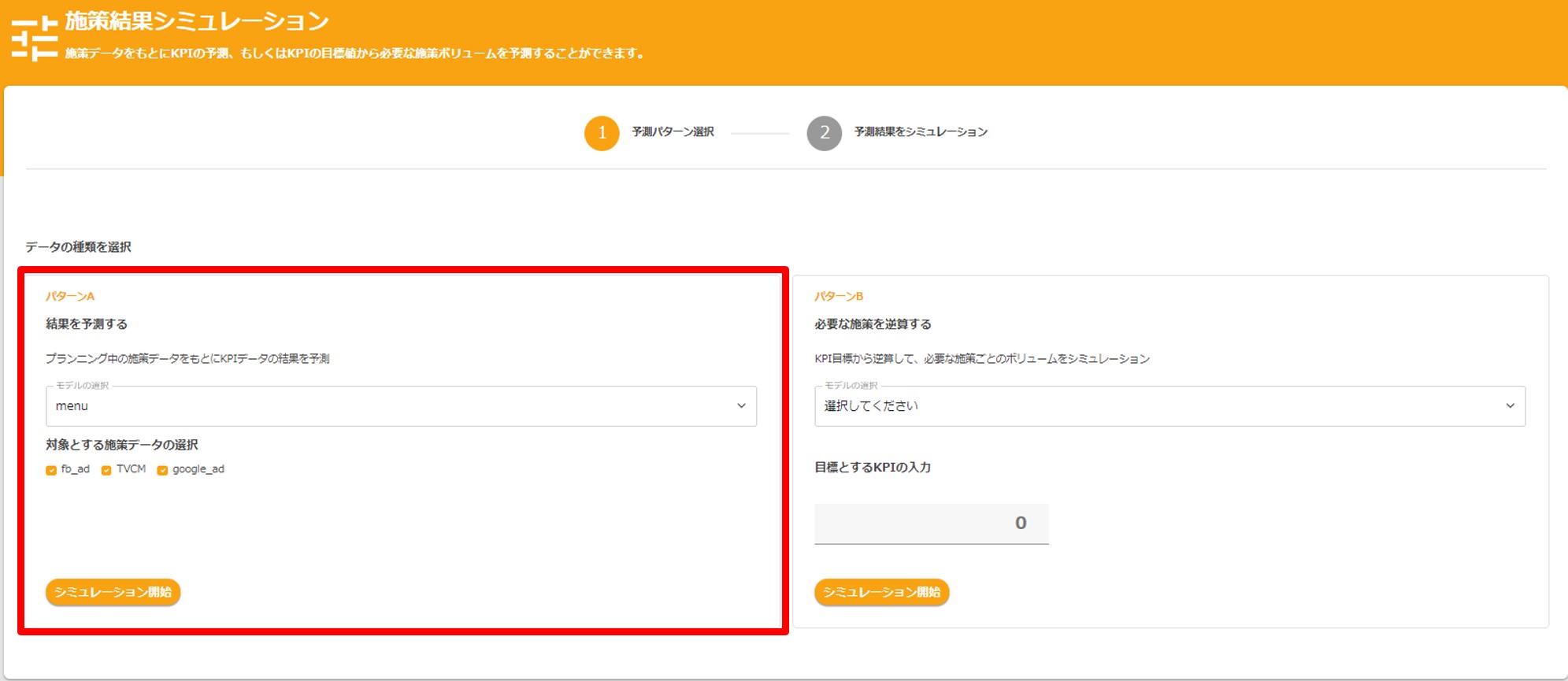This screenshot has width=1568, height=681.
Task: Click 予測パターン選択 step label
Action: pos(673,132)
